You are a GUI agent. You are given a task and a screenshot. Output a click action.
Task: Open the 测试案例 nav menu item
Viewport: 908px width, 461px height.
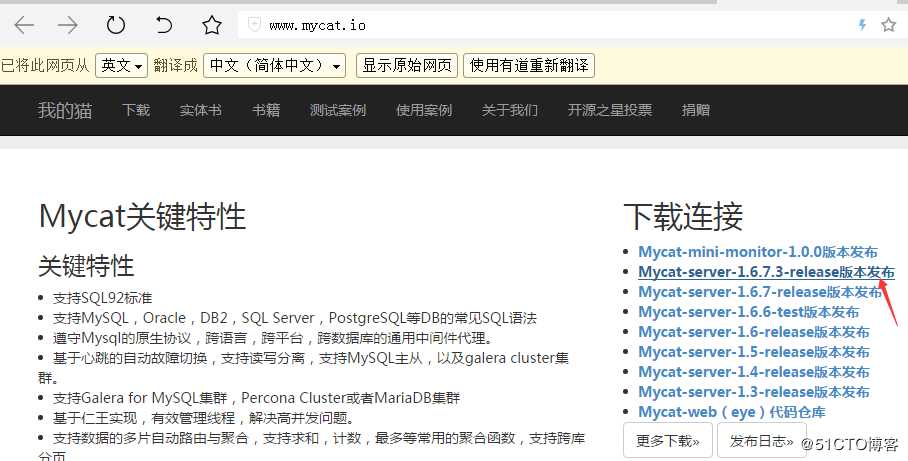click(x=338, y=110)
